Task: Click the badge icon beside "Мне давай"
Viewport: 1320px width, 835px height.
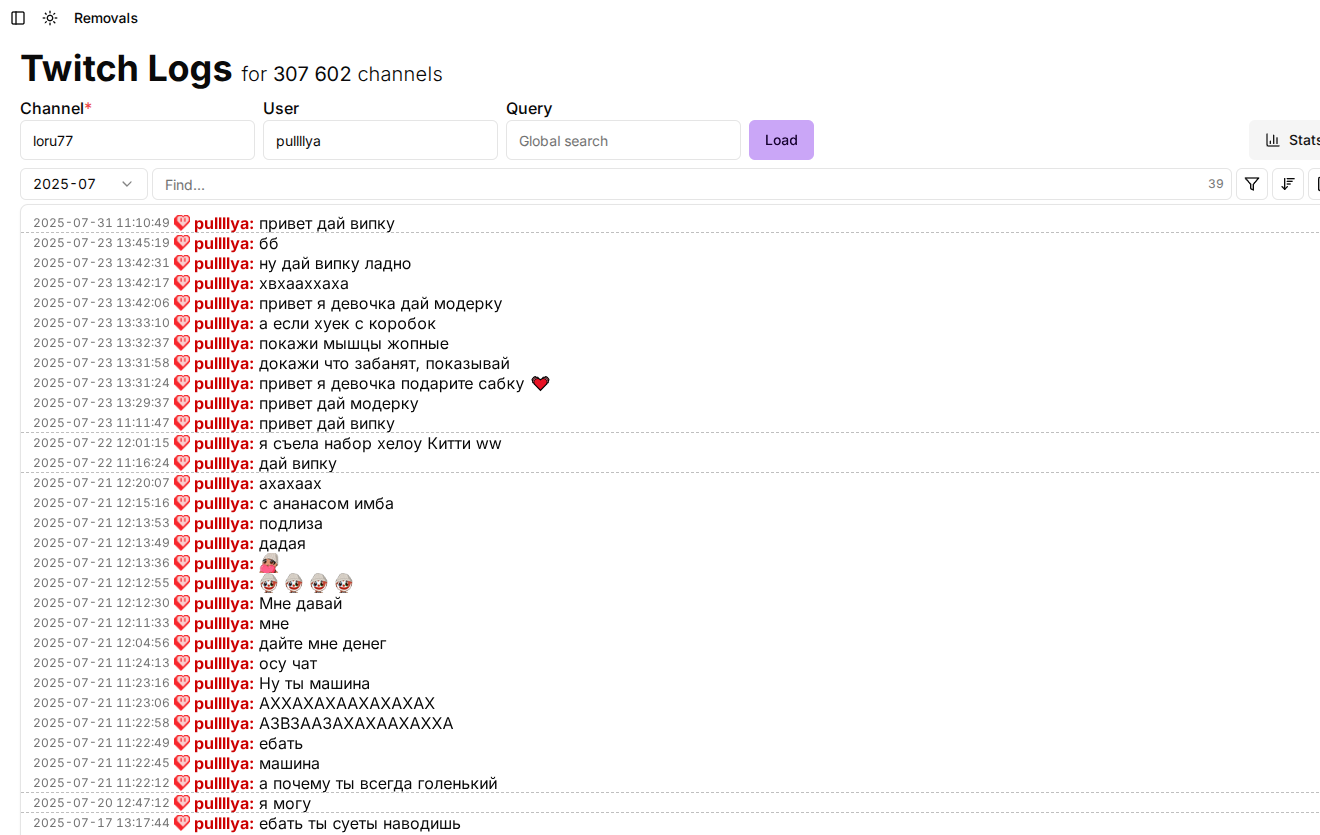Action: (x=182, y=603)
